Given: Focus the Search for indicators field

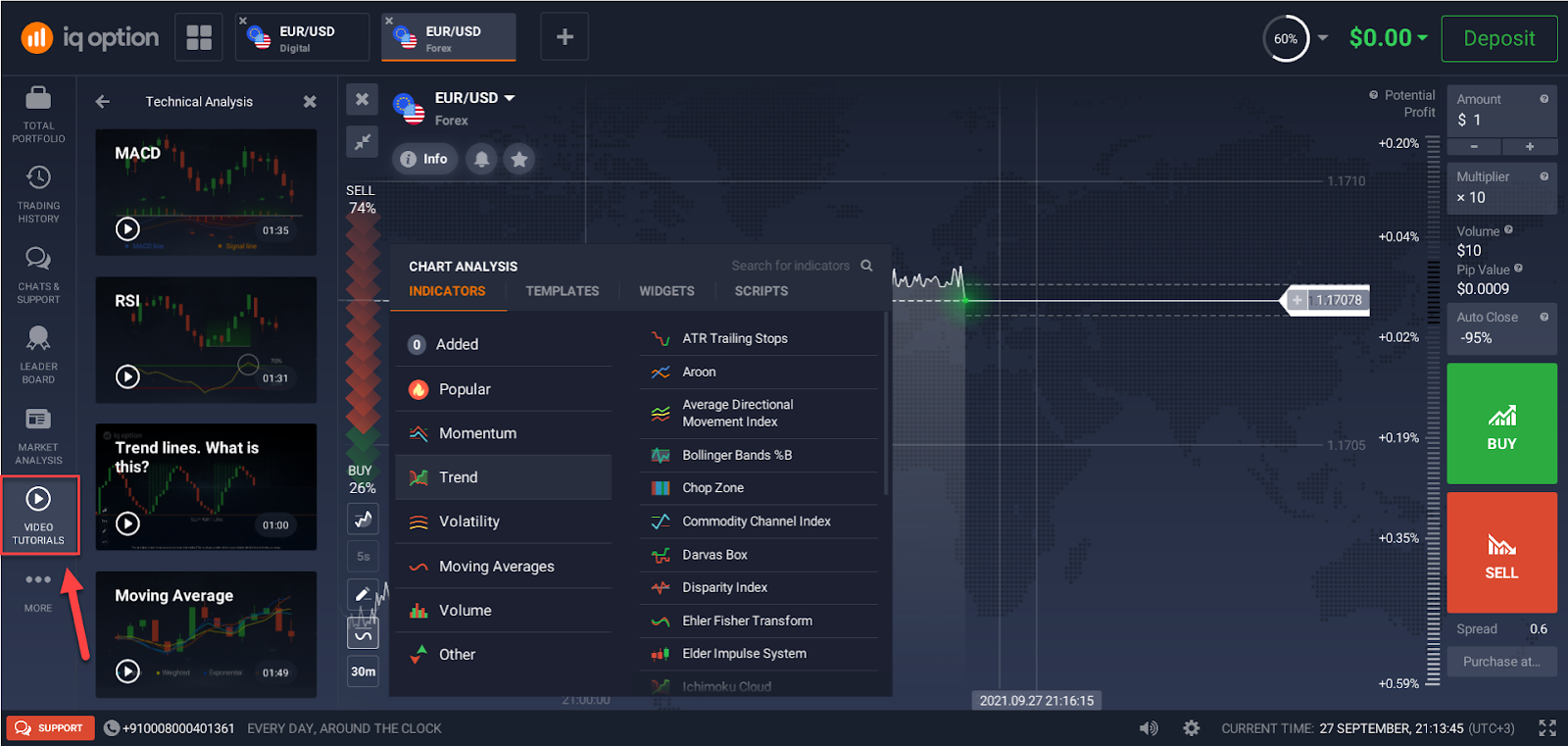Looking at the screenshot, I should pyautogui.click(x=790, y=266).
